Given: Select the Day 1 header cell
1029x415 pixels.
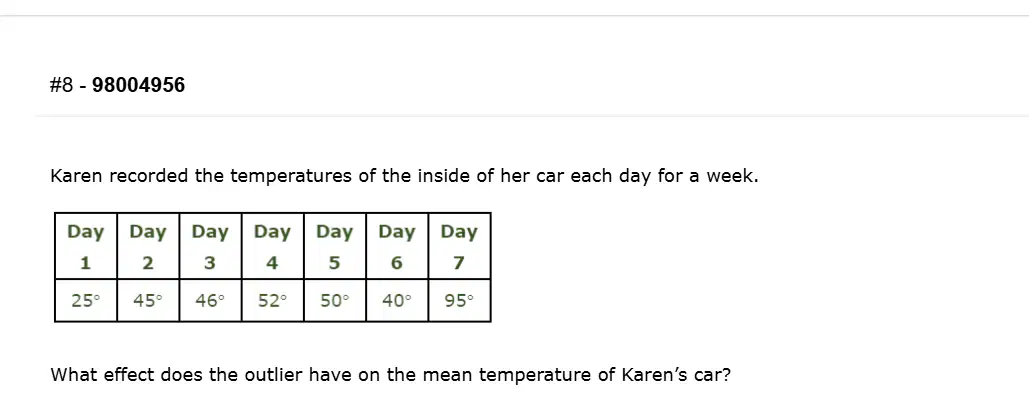Looking at the screenshot, I should click(86, 246).
